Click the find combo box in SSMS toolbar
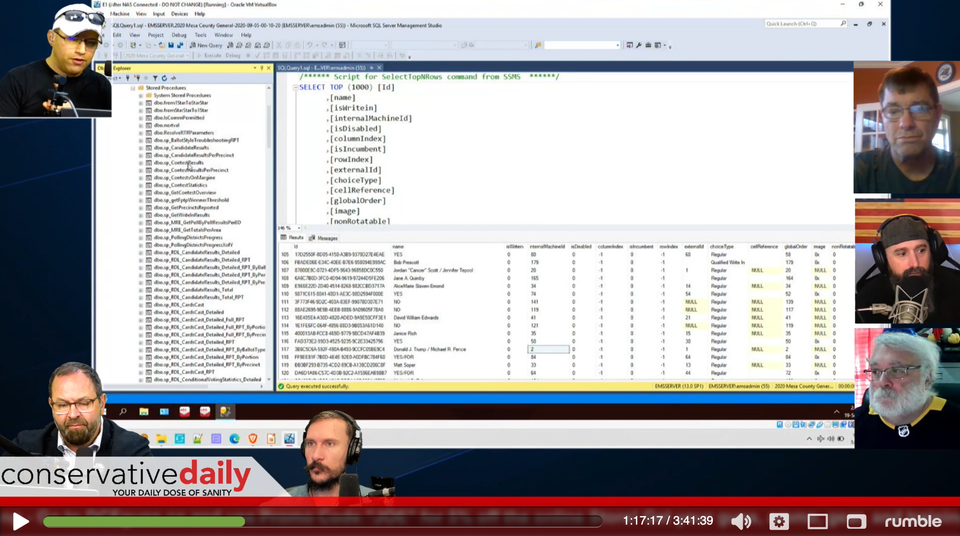 (582, 45)
